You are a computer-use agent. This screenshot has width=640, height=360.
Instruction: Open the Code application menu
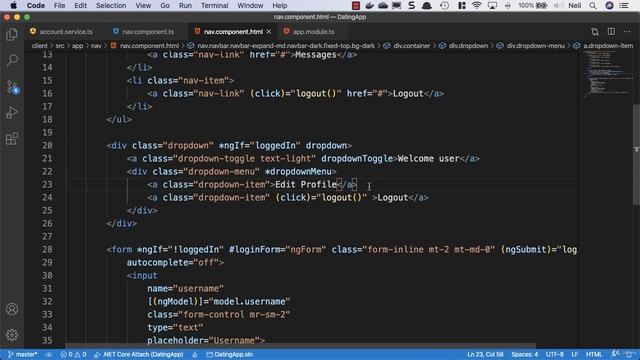coord(36,5)
